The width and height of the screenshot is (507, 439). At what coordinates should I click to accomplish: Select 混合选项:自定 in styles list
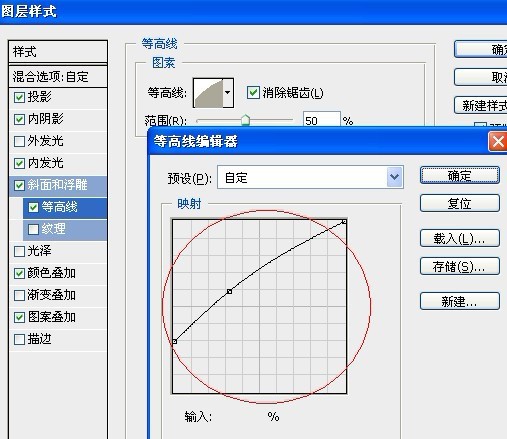click(x=58, y=77)
